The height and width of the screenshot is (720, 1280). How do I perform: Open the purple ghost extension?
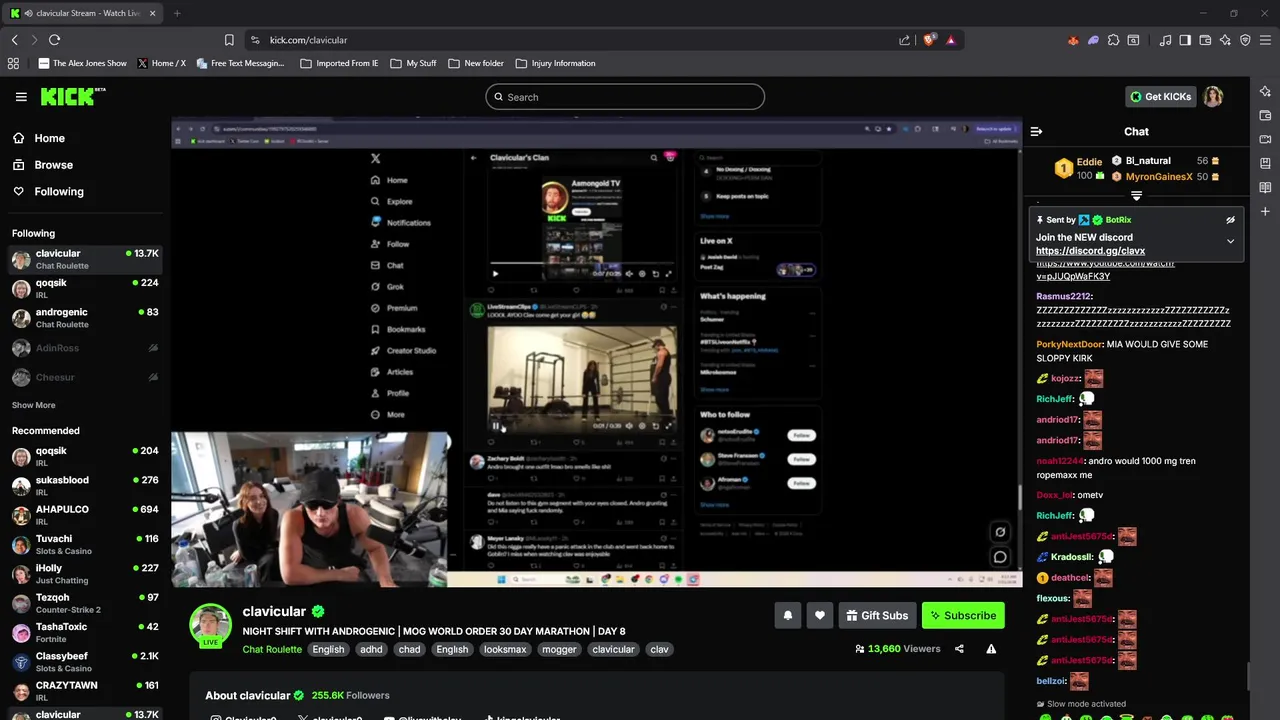(1093, 40)
